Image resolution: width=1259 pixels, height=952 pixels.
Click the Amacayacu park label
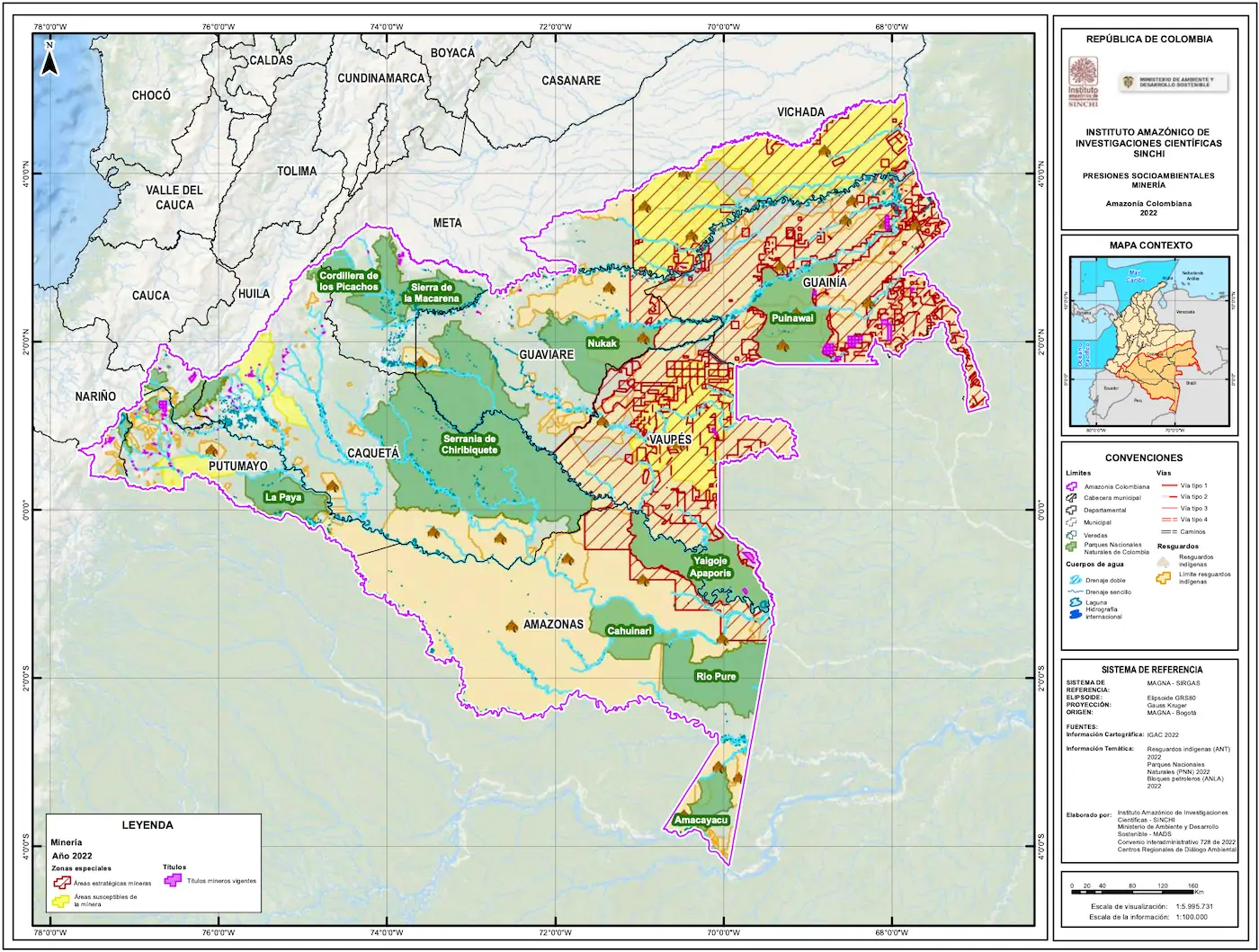[701, 821]
